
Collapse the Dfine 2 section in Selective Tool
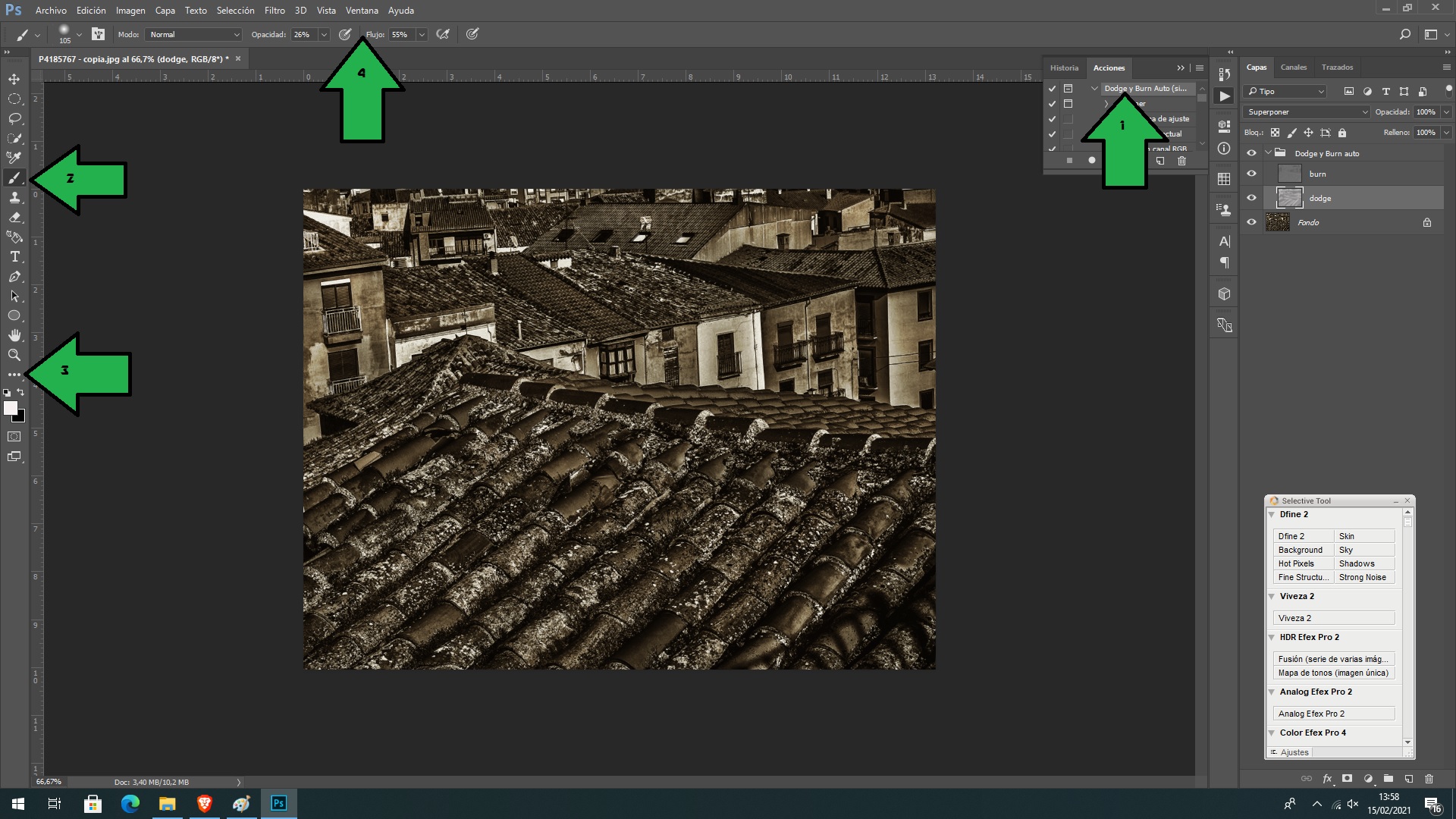[x=1272, y=514]
